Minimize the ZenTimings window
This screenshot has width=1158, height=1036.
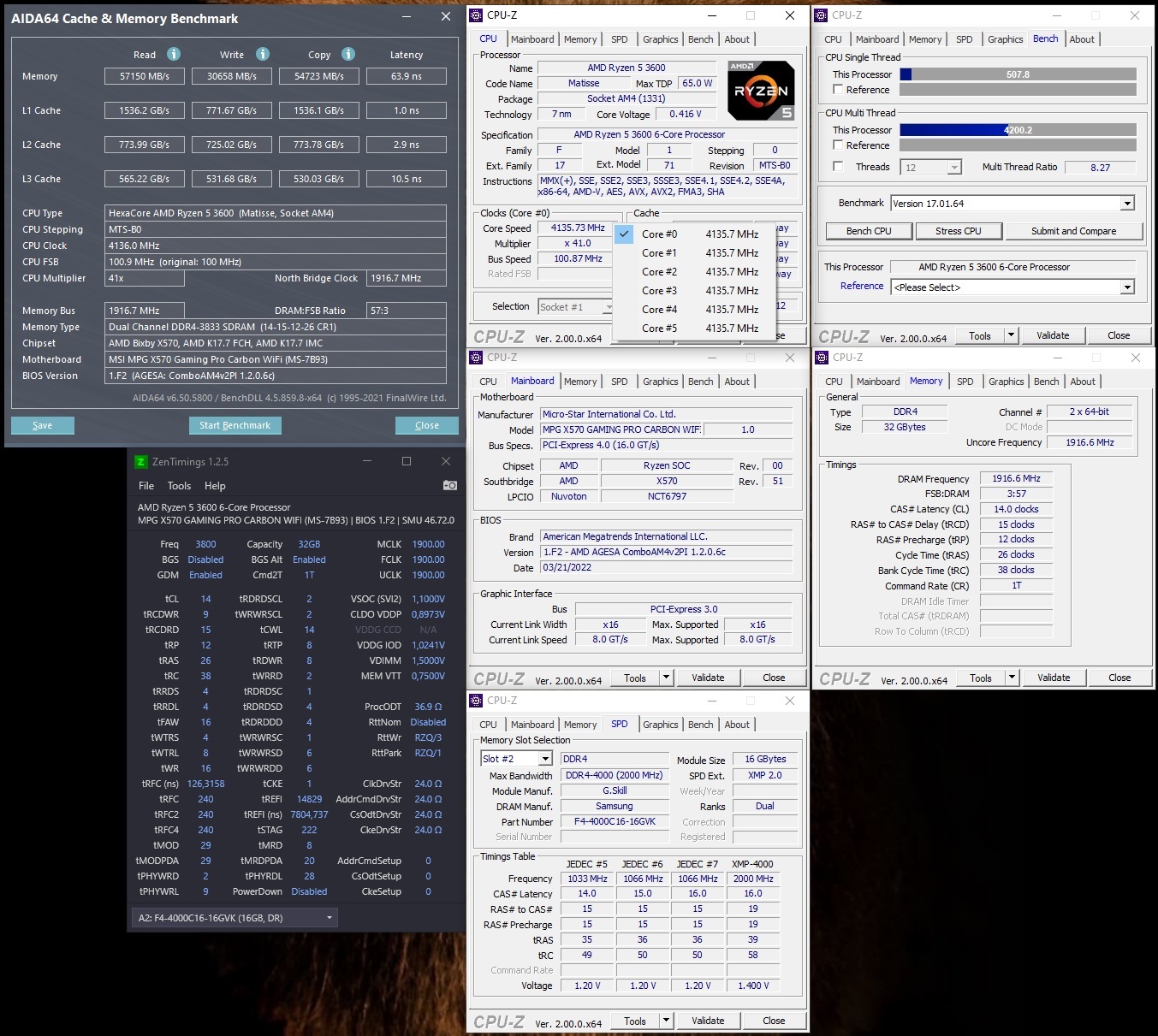(x=367, y=461)
